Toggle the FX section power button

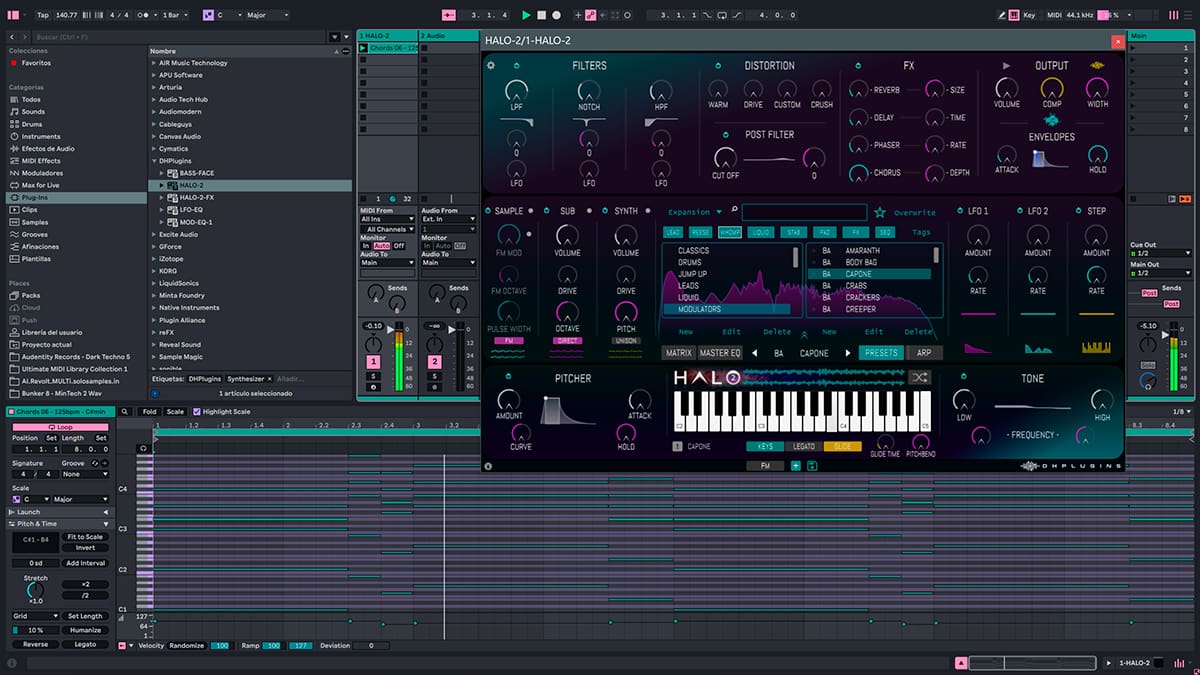point(858,66)
